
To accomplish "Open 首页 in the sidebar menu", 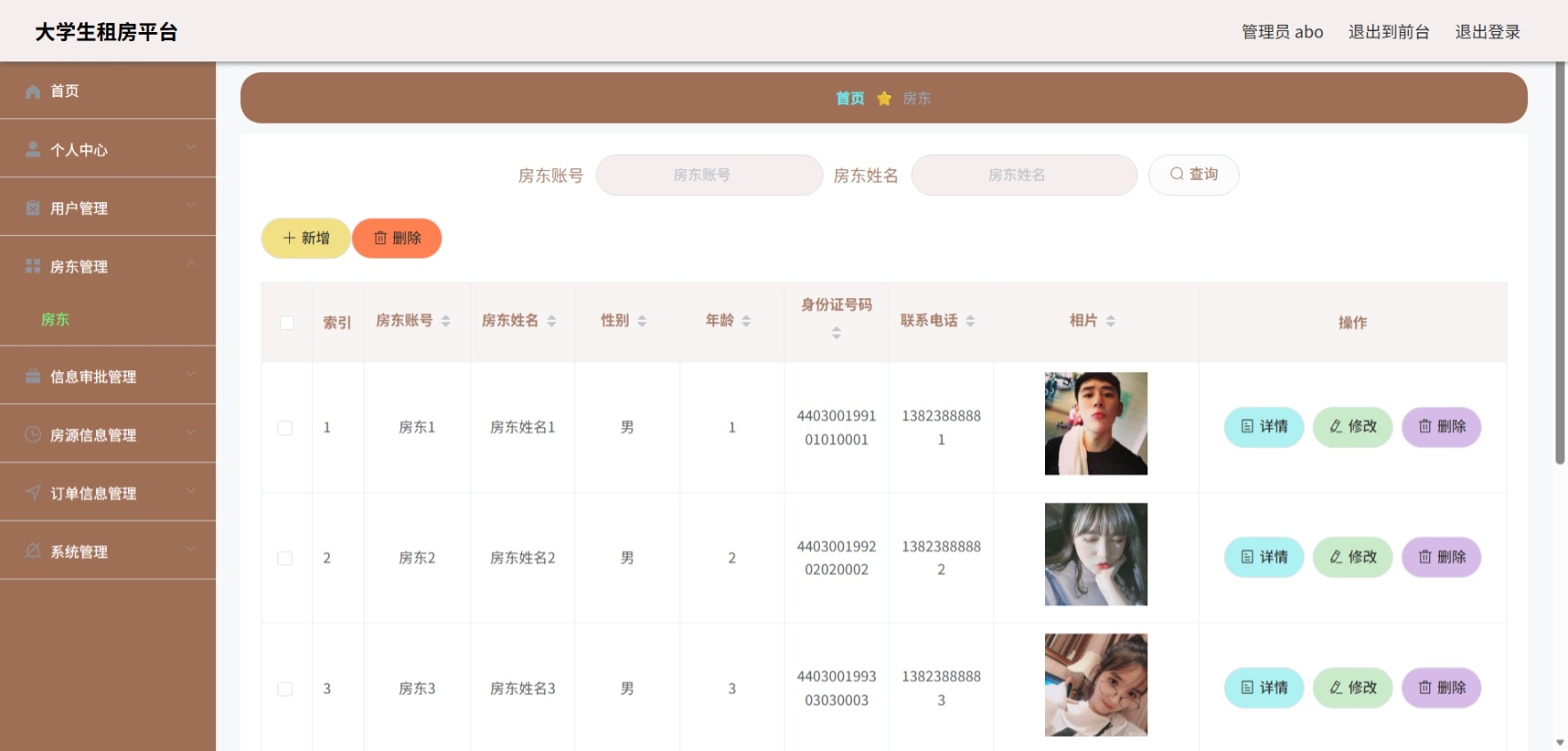I will [x=108, y=91].
